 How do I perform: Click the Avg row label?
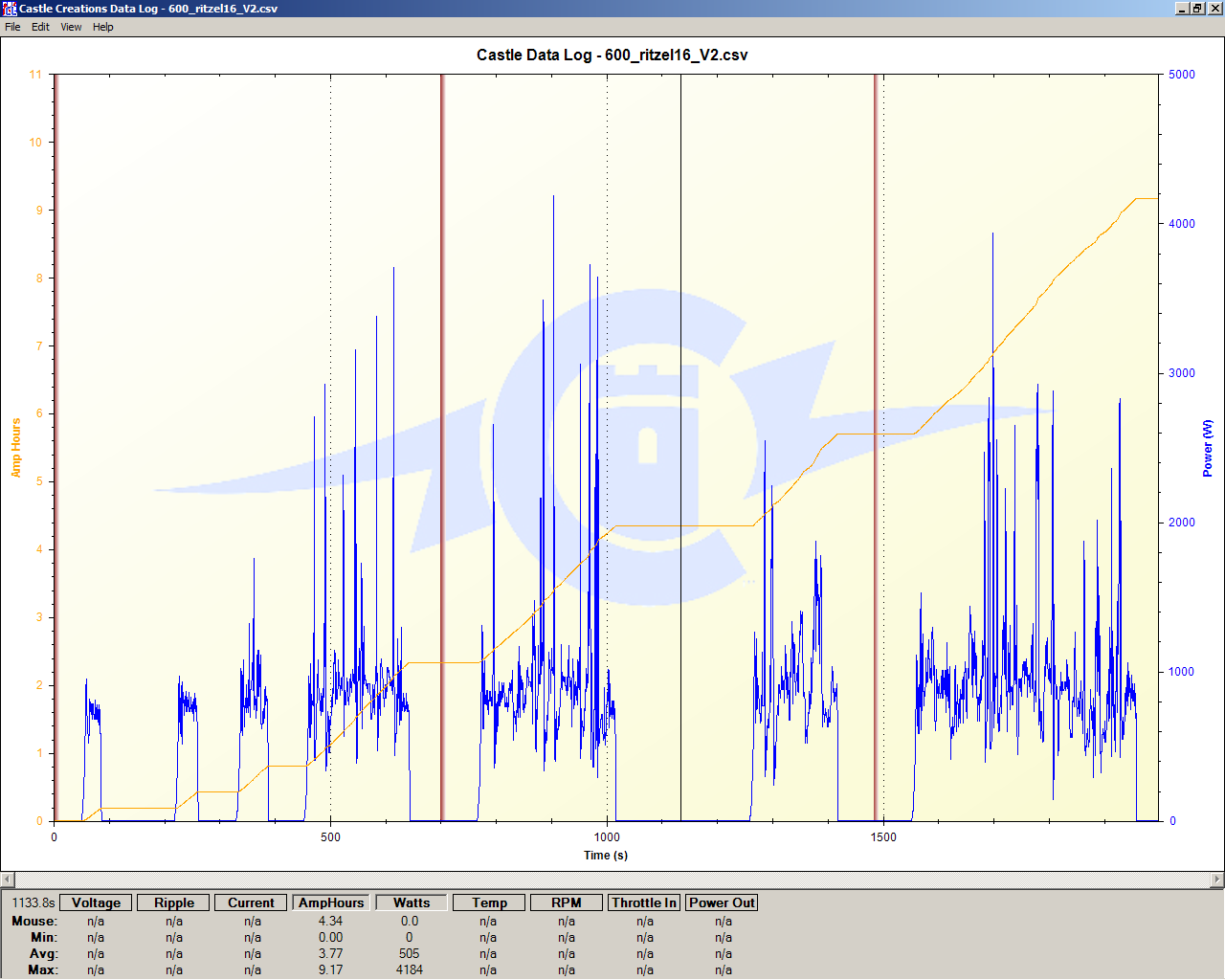pyautogui.click(x=44, y=953)
